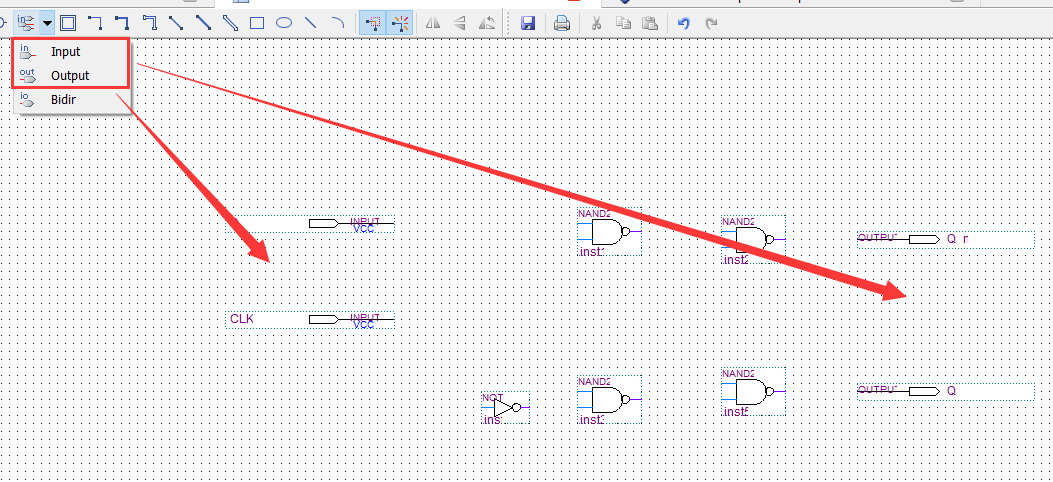This screenshot has width=1053, height=482.
Task: Click the Copy icon
Action: 623,23
